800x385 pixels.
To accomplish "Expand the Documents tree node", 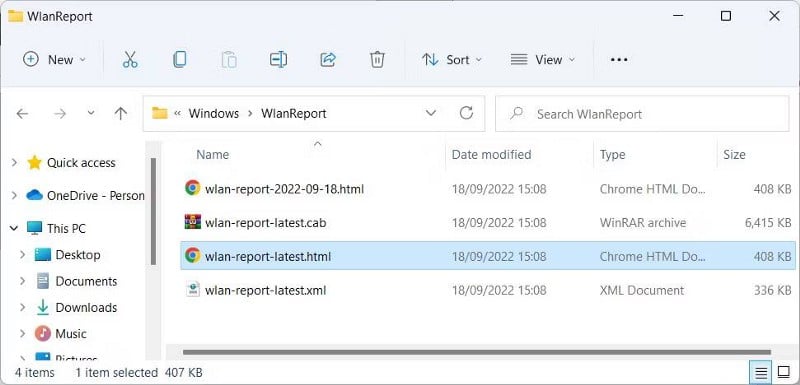I will click(22, 281).
